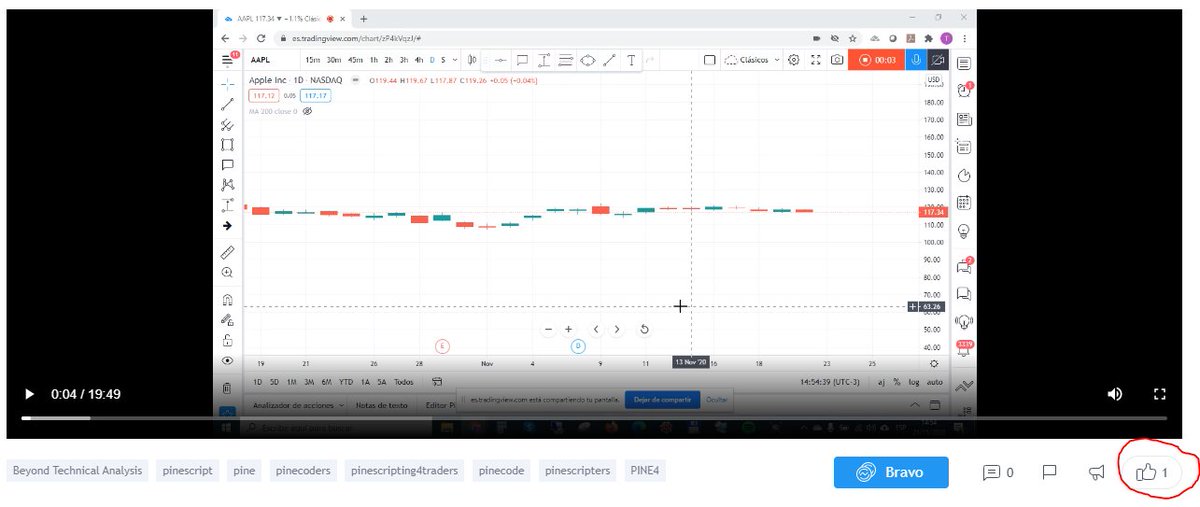The width and height of the screenshot is (1200, 507).
Task: Select the 30m timeframe
Action: click(x=334, y=59)
